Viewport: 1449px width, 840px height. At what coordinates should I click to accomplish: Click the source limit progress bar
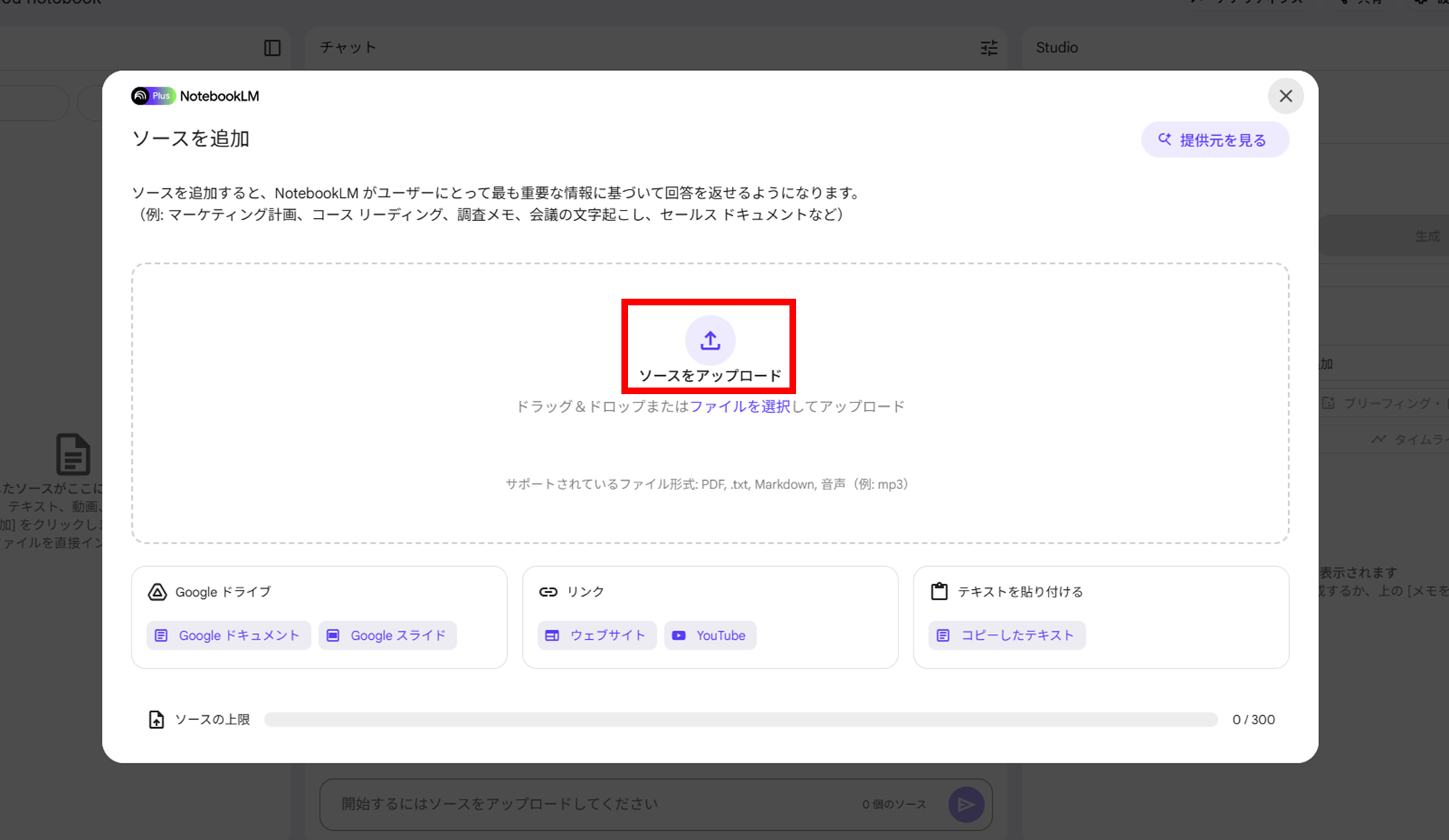[x=741, y=720]
